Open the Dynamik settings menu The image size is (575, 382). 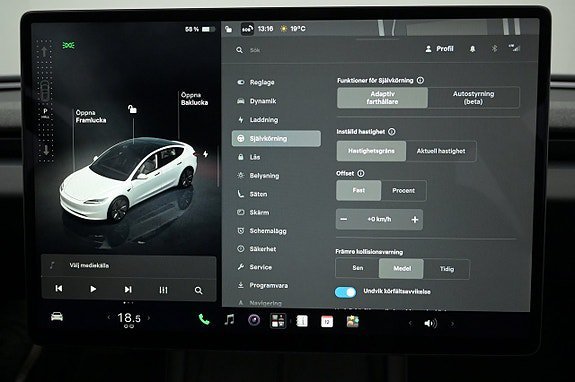point(256,101)
